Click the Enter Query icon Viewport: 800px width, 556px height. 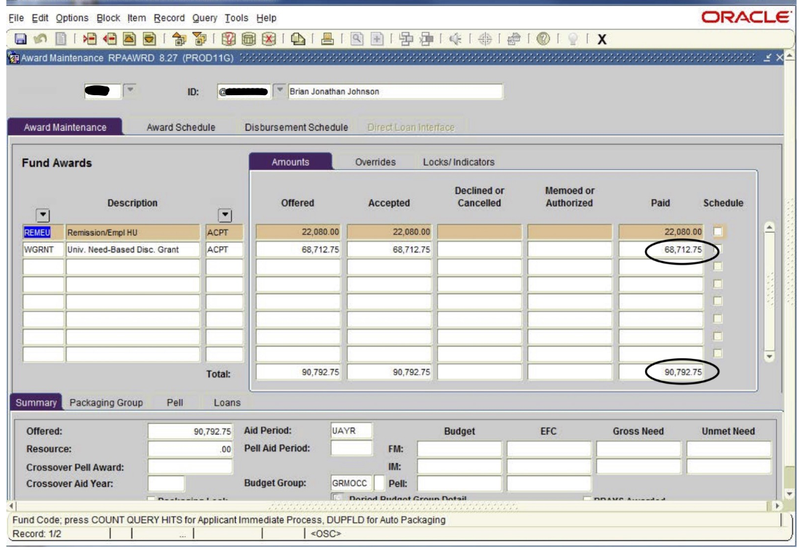(228, 39)
